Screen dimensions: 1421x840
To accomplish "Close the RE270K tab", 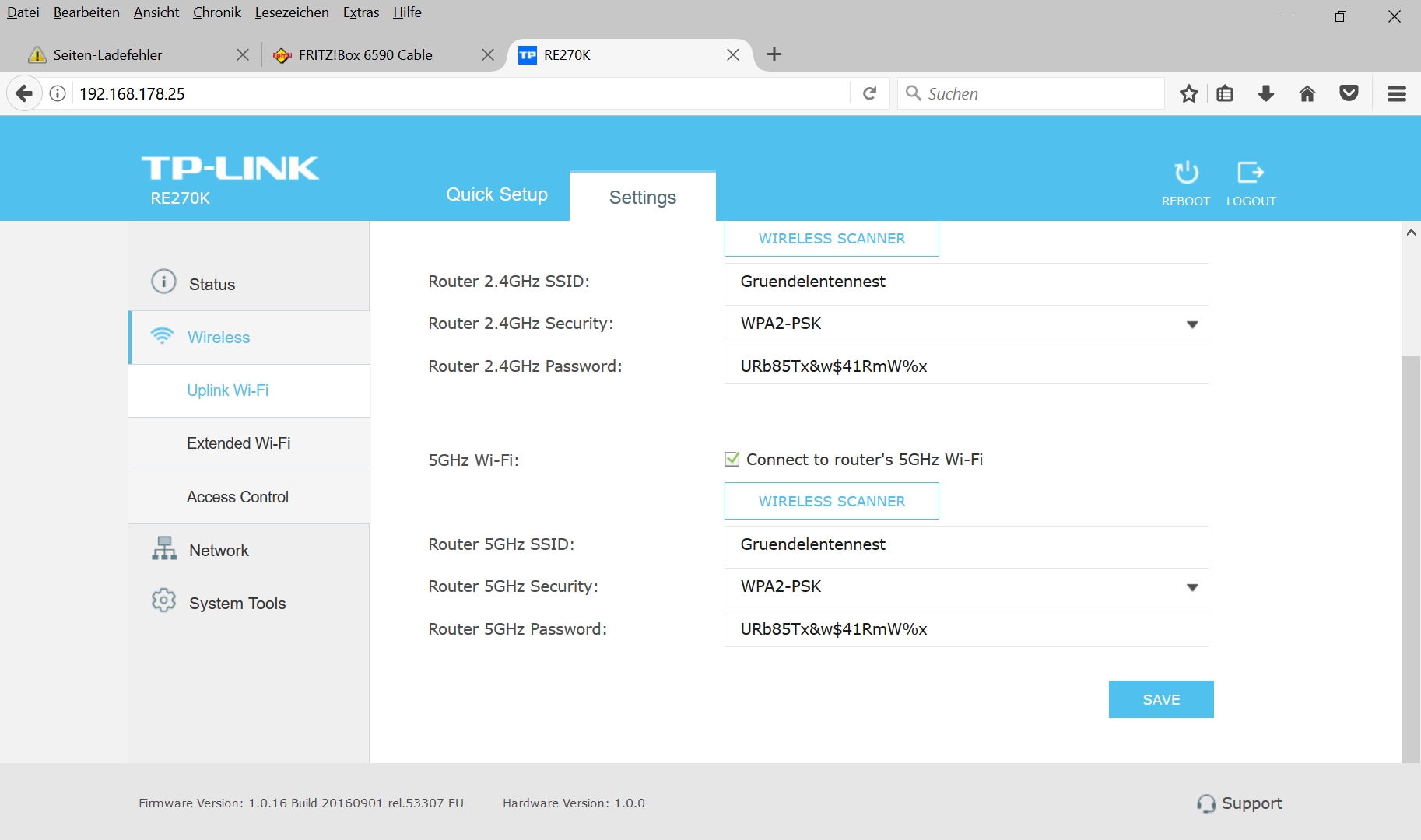I will (x=733, y=54).
